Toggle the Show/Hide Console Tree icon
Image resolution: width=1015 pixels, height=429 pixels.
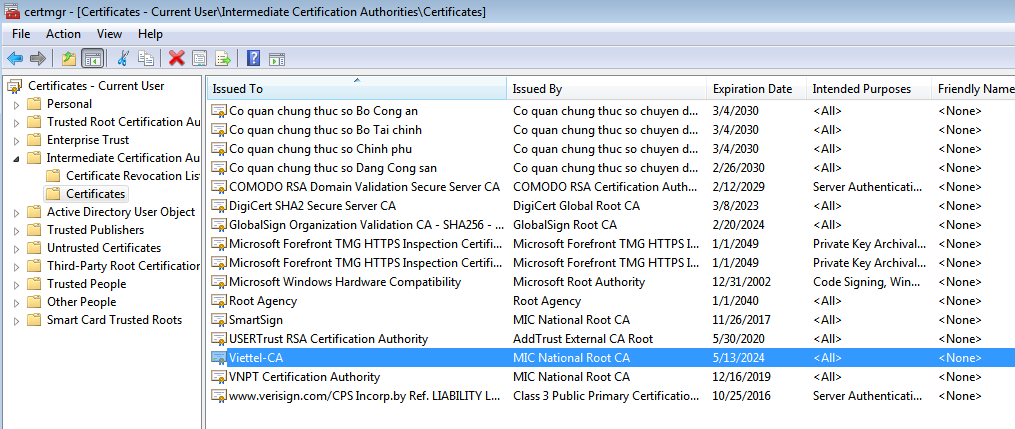pos(93,59)
